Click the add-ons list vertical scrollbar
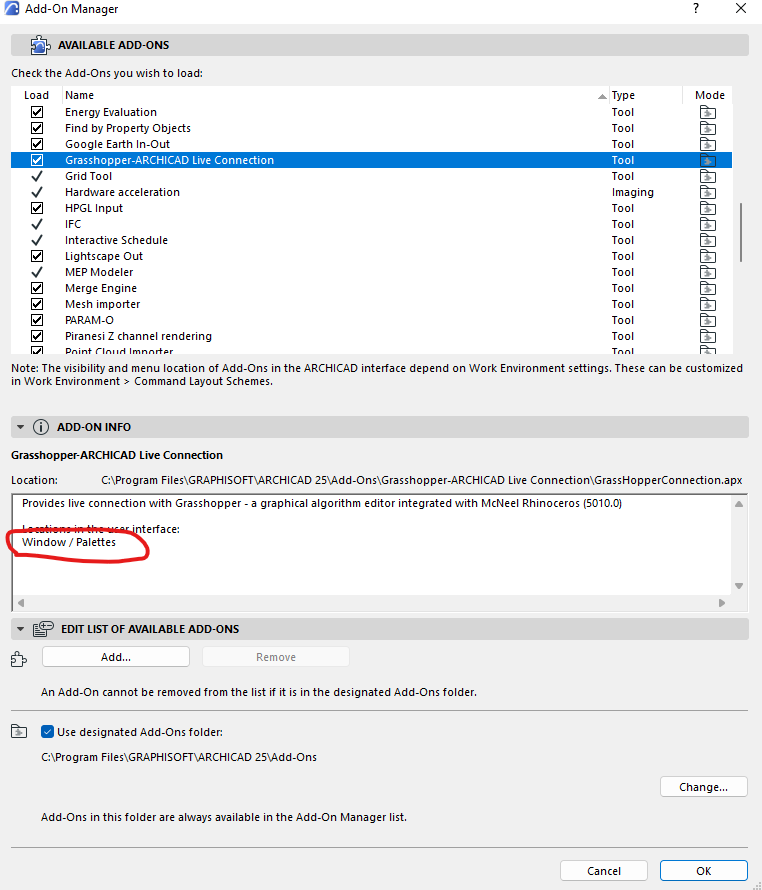 740,230
